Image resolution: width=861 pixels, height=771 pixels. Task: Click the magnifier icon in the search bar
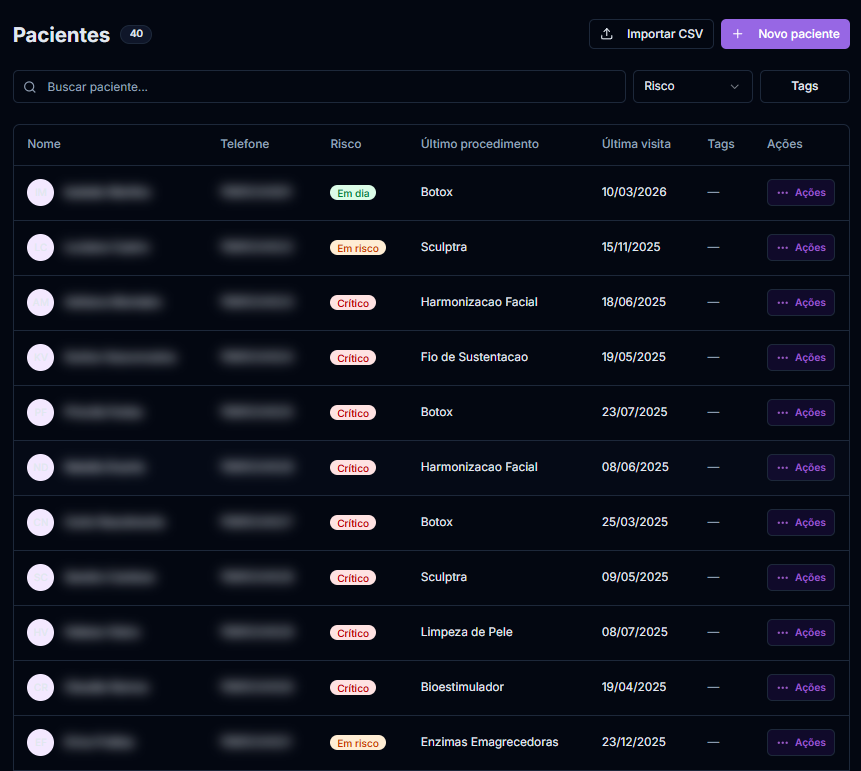(30, 87)
